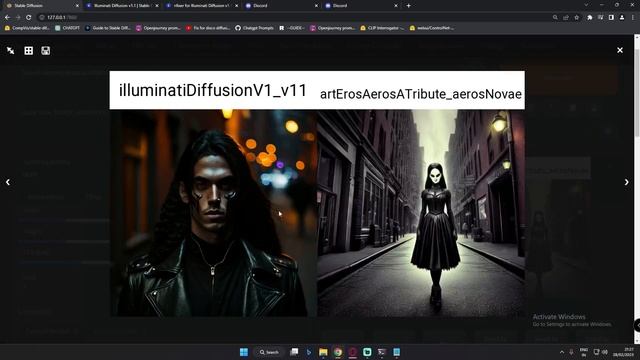Open File Explorer from the taskbar
The image size is (640, 360).
(x=323, y=352)
